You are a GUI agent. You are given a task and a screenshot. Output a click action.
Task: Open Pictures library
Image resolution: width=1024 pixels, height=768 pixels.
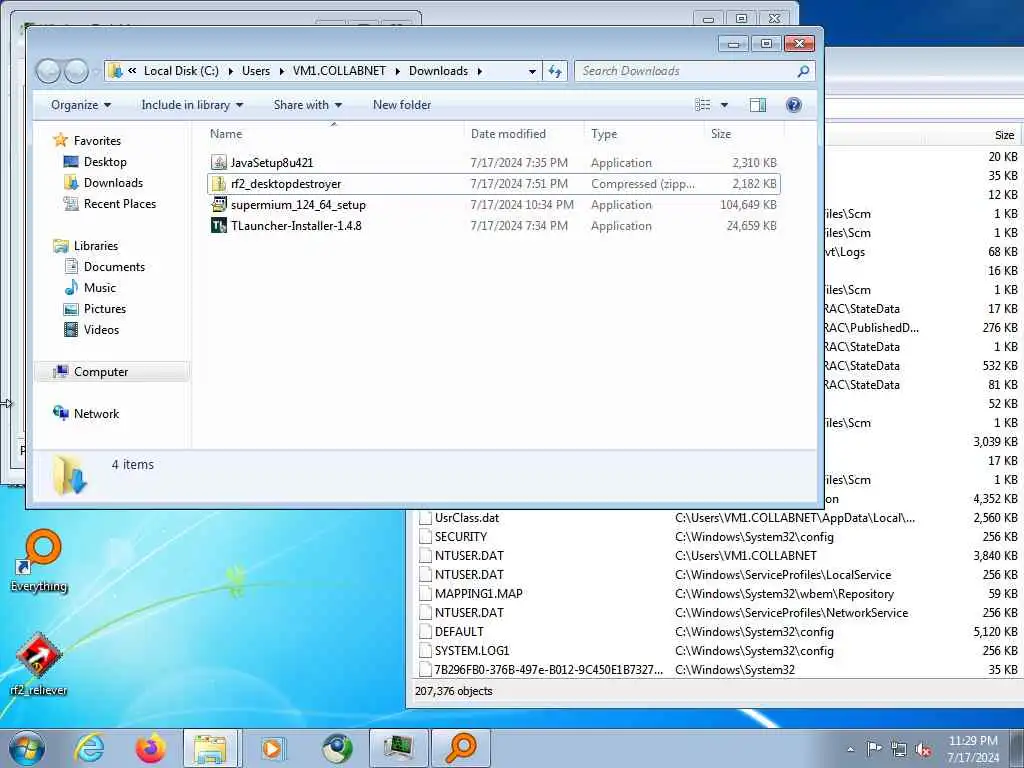click(104, 308)
